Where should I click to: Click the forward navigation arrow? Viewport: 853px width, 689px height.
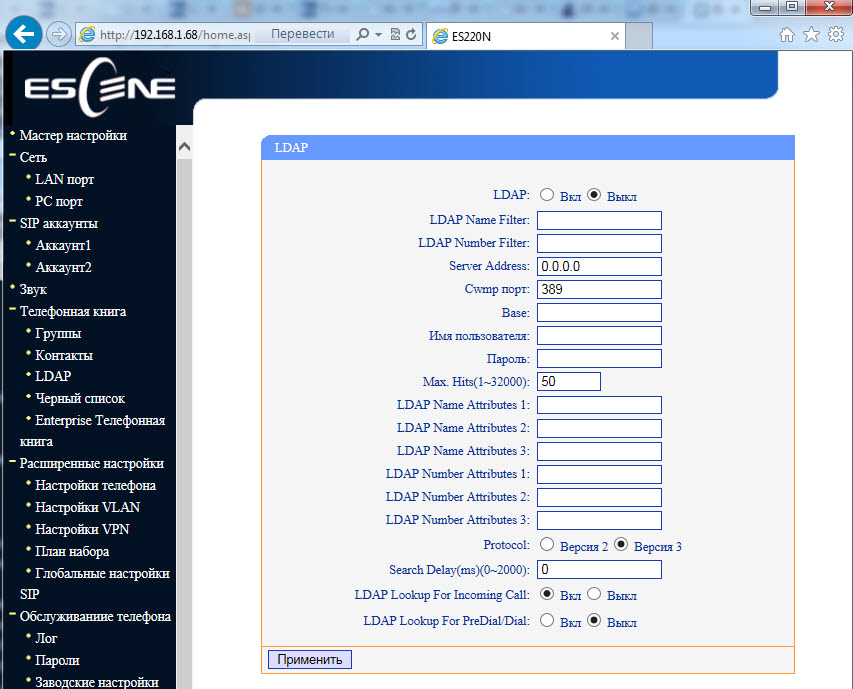point(58,33)
